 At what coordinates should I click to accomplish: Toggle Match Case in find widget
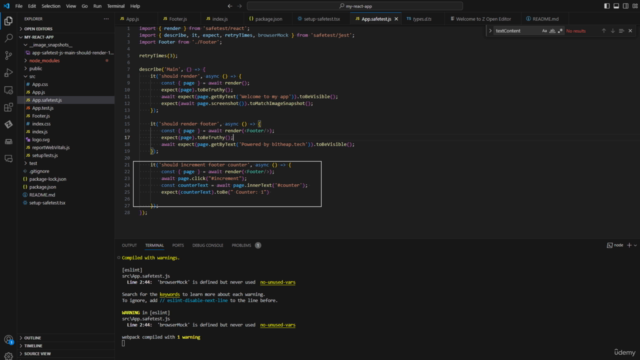(x=544, y=31)
